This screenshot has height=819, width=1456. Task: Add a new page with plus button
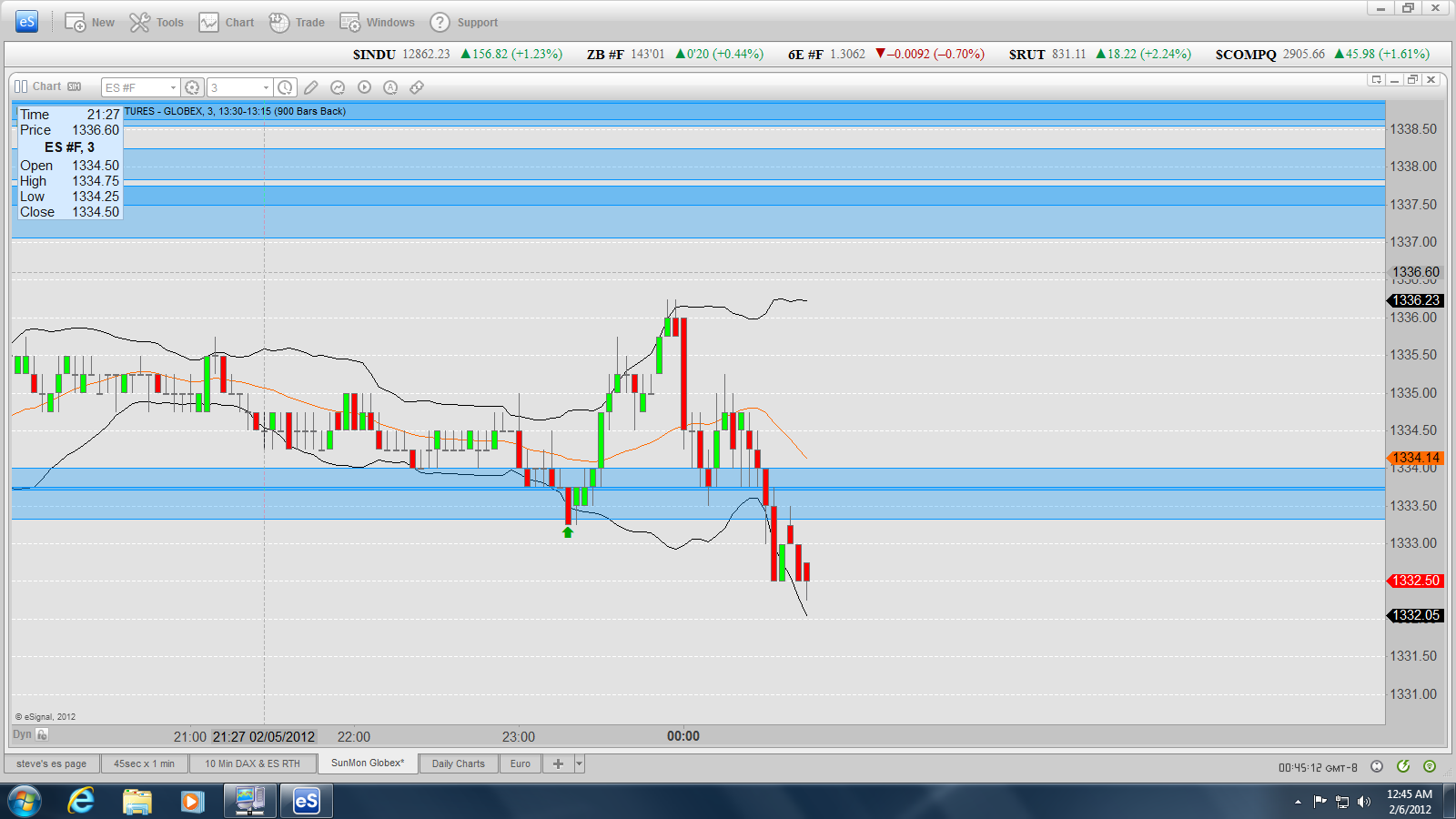(558, 763)
